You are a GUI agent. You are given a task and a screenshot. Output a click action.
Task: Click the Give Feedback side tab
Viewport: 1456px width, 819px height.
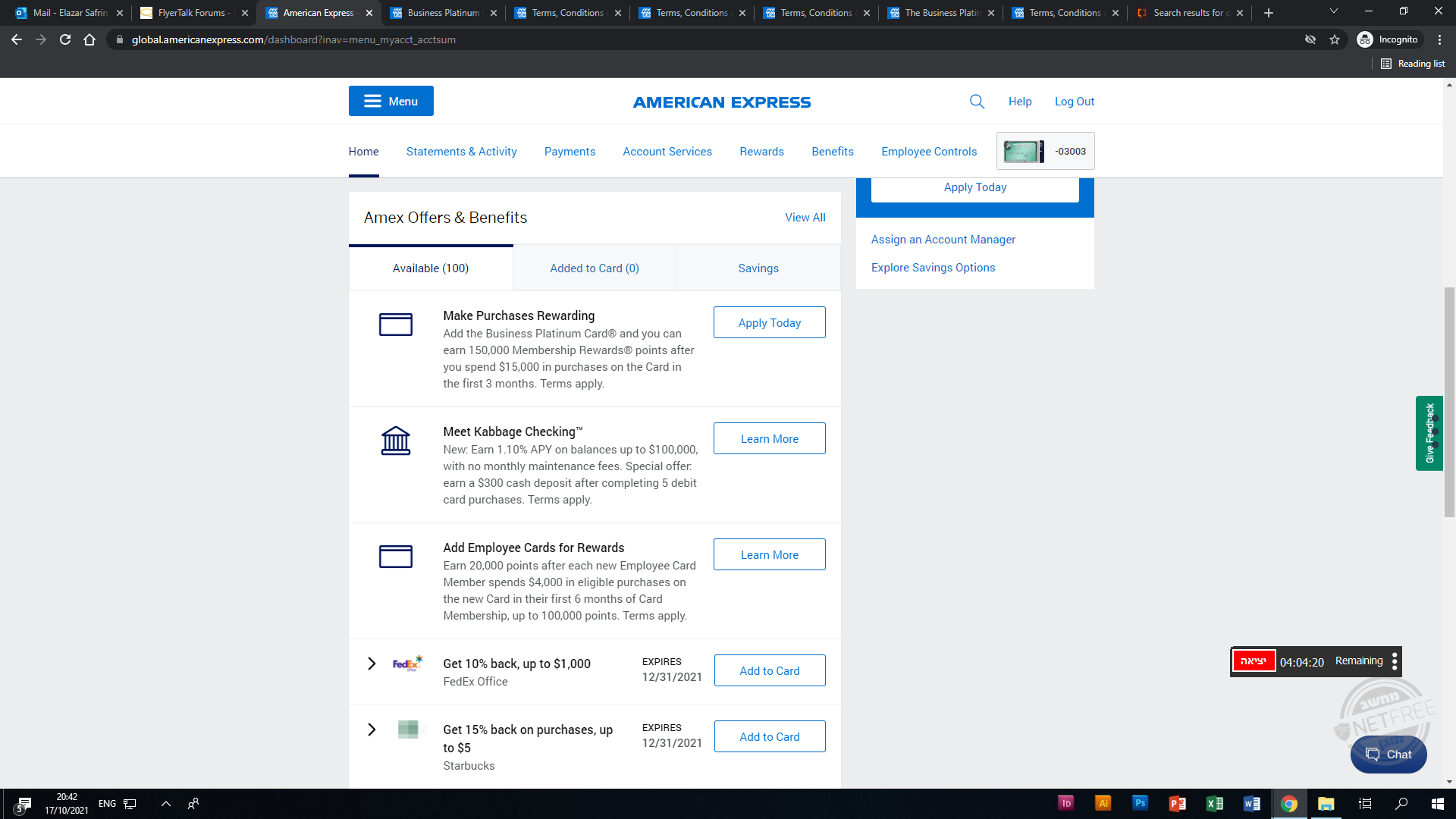[x=1429, y=433]
